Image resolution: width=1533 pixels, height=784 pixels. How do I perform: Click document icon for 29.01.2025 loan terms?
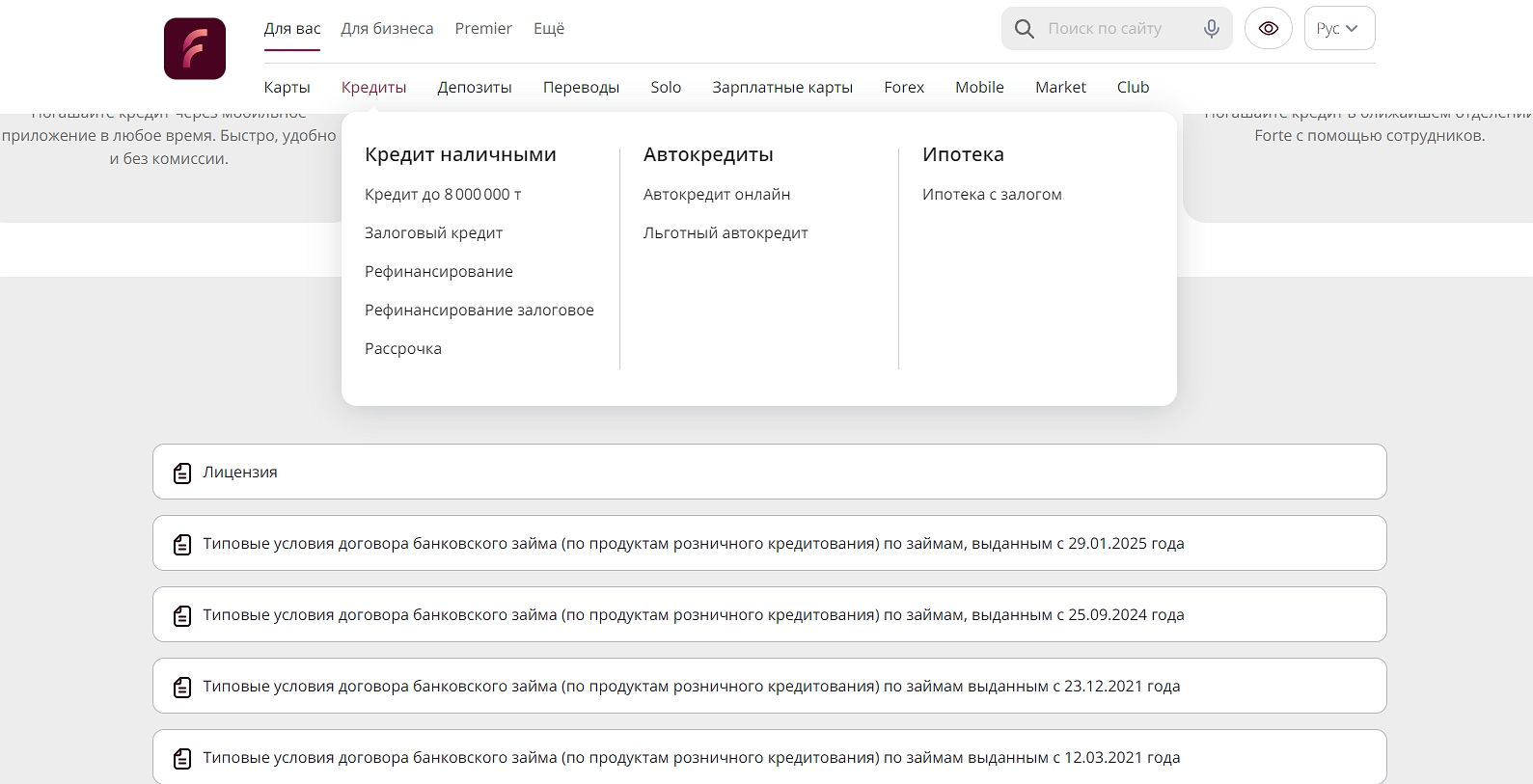[182, 544]
